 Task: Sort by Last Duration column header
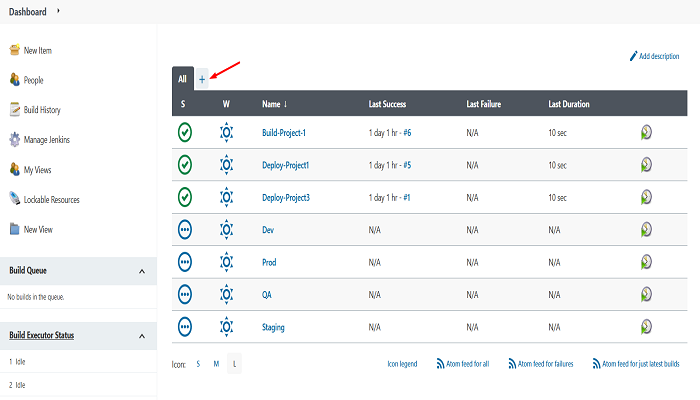point(569,104)
